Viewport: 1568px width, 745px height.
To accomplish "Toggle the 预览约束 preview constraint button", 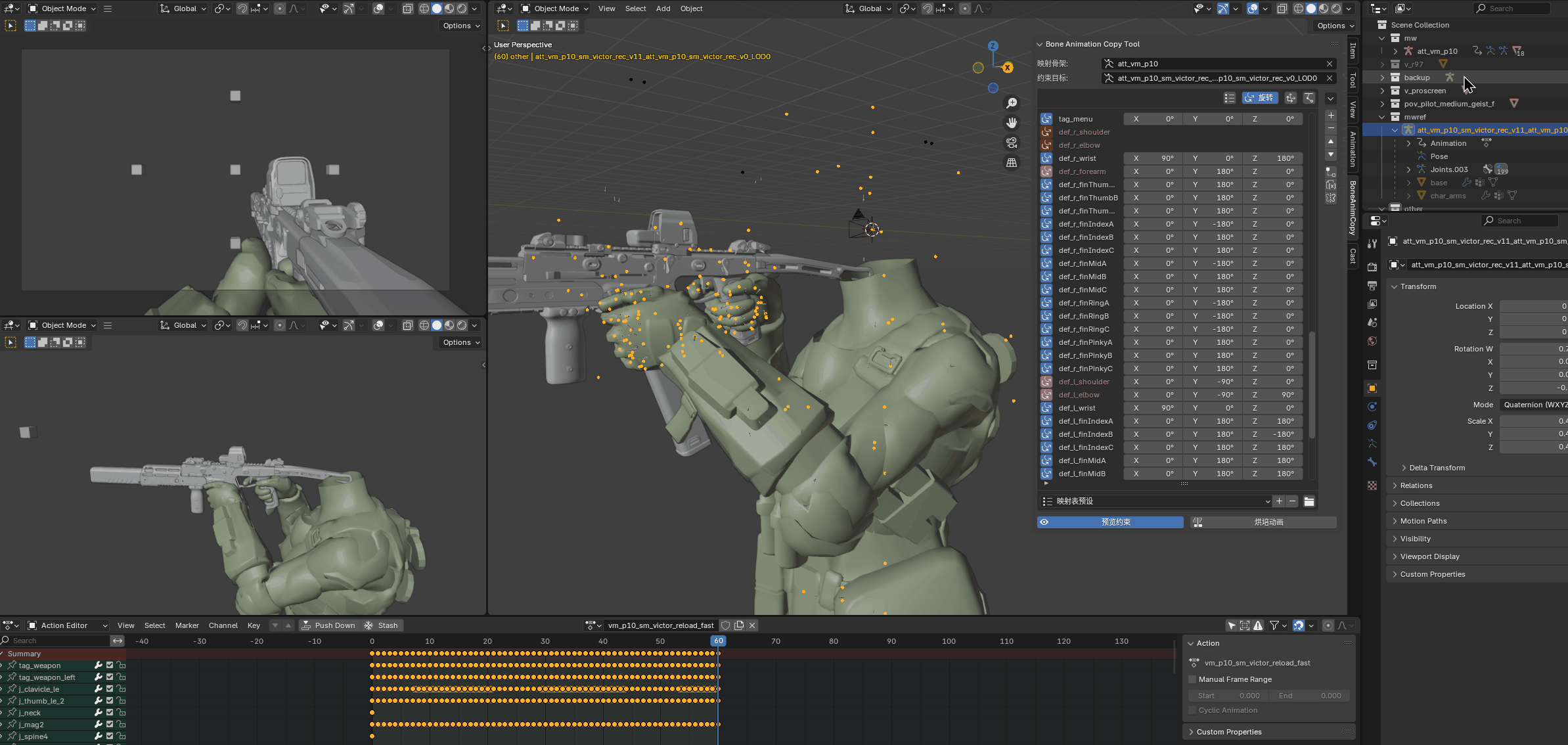I will click(x=1110, y=522).
